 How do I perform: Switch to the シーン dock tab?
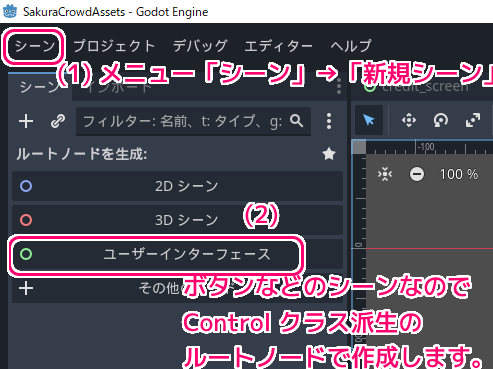pos(39,87)
